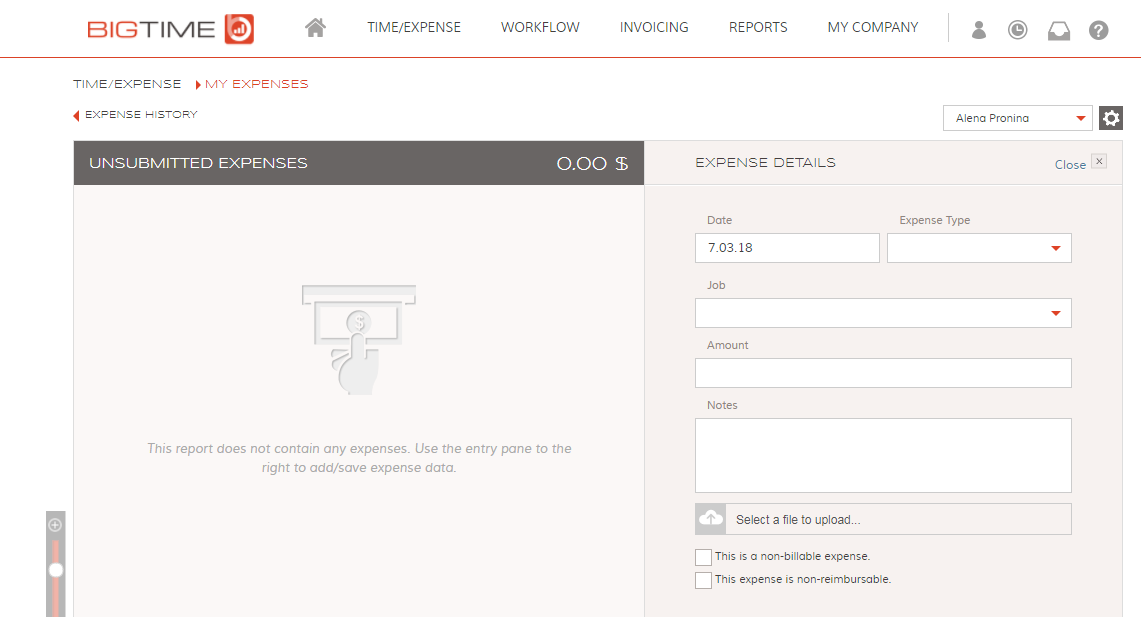Screen dimensions: 1141x617
Task: Click TIME/EXPENSE breadcrumb
Action: coord(127,84)
